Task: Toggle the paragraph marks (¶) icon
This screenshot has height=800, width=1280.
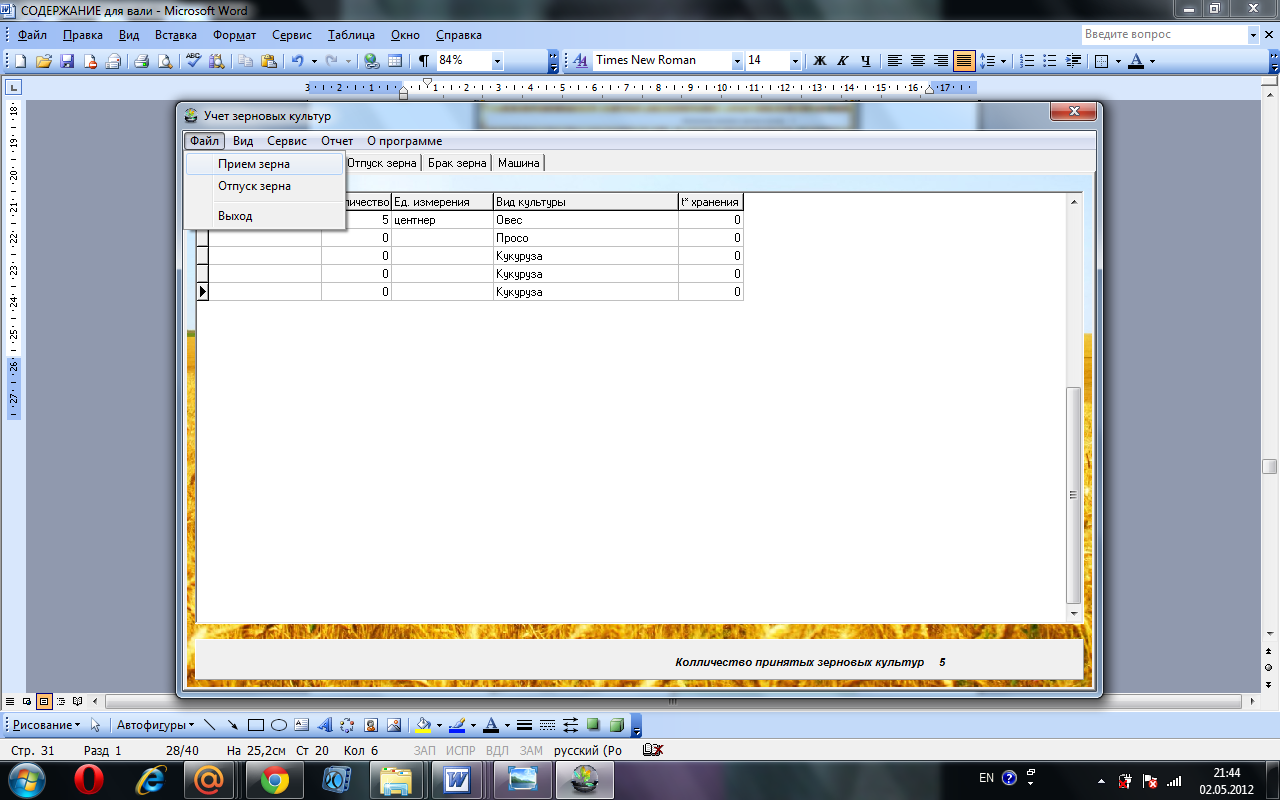Action: click(x=424, y=61)
